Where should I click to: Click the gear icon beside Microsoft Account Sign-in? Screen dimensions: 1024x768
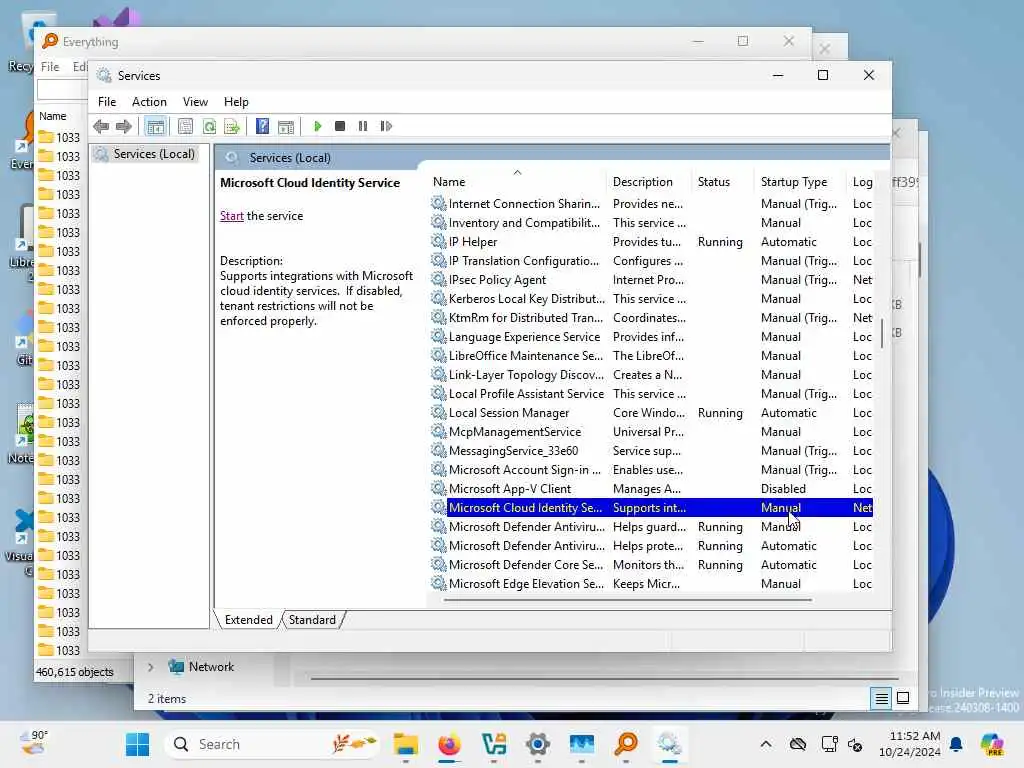[x=439, y=470]
